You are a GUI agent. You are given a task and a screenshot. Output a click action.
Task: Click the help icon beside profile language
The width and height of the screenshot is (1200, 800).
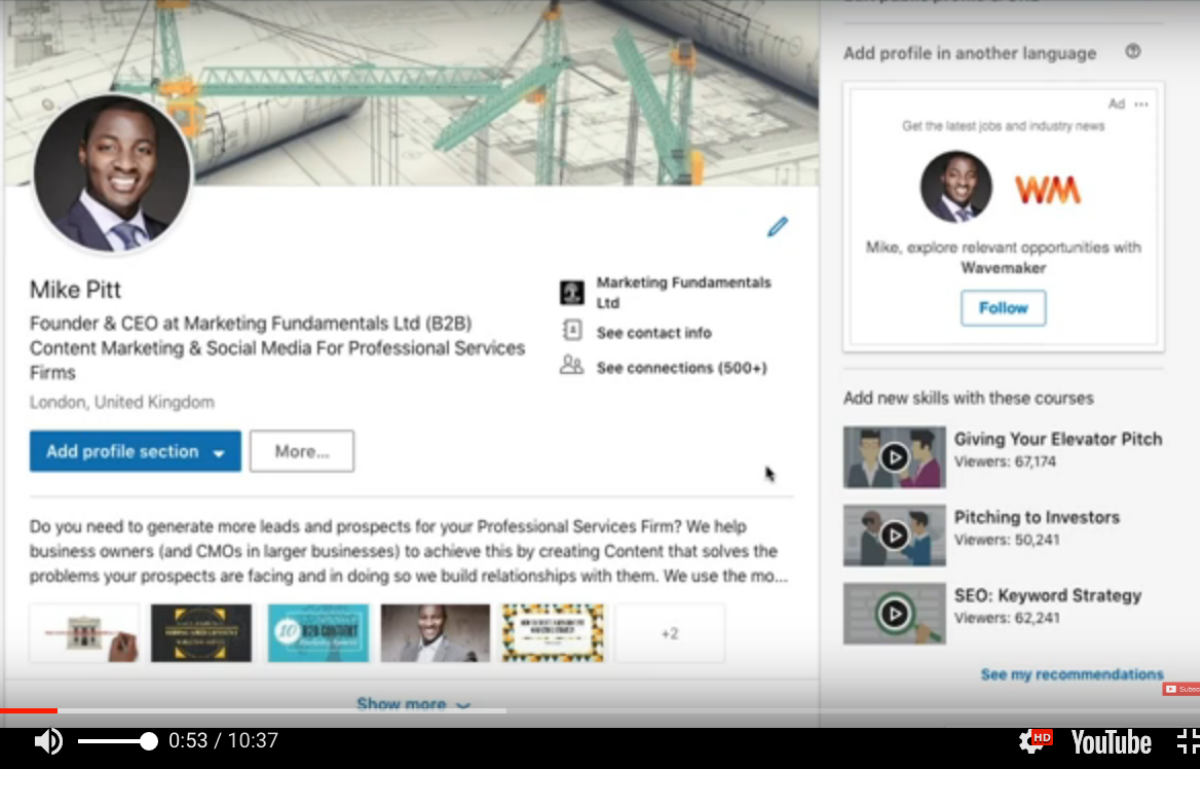[x=1132, y=52]
